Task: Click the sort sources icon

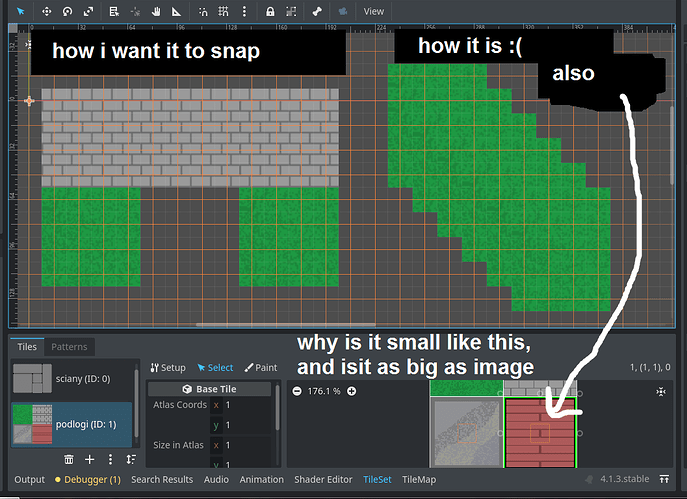Action: pos(131,459)
